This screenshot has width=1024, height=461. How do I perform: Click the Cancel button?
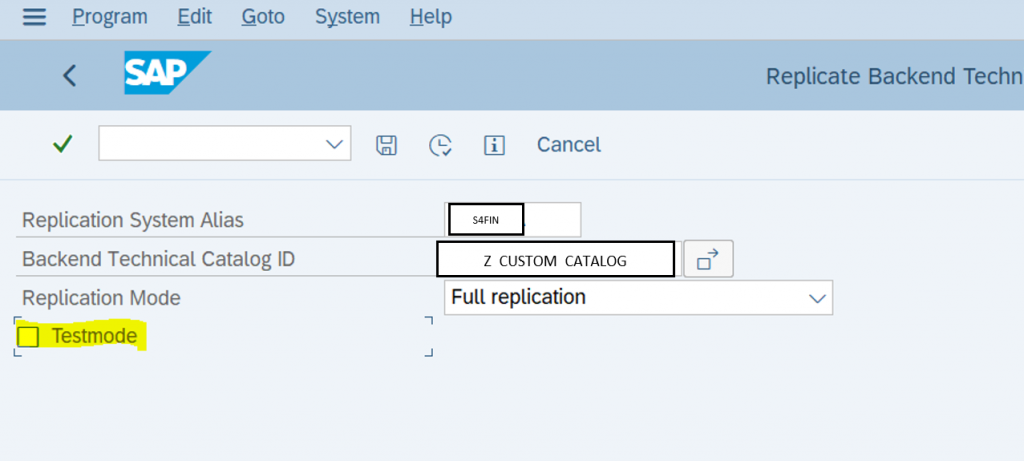[569, 144]
